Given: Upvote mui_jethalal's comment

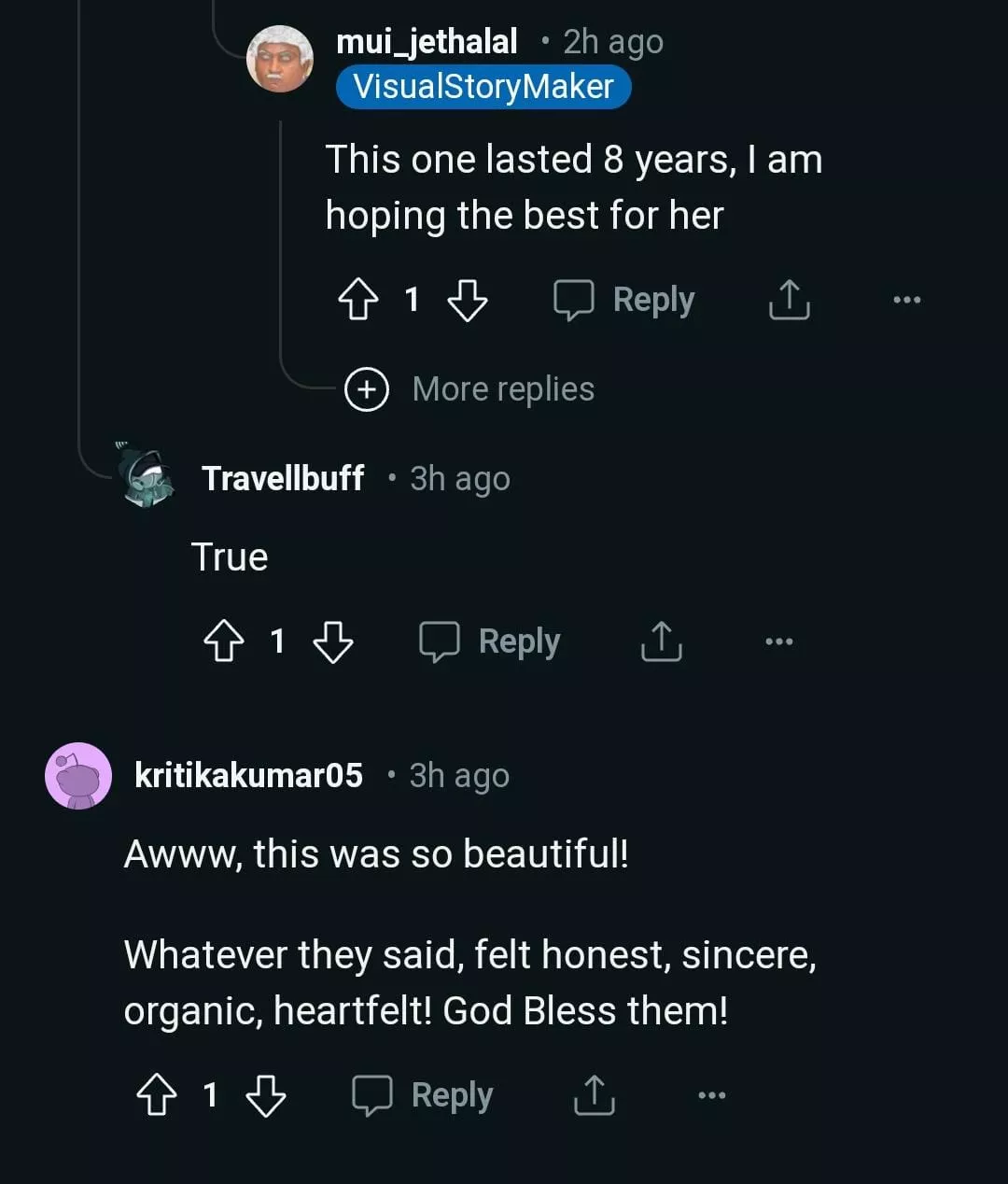Looking at the screenshot, I should click(357, 301).
